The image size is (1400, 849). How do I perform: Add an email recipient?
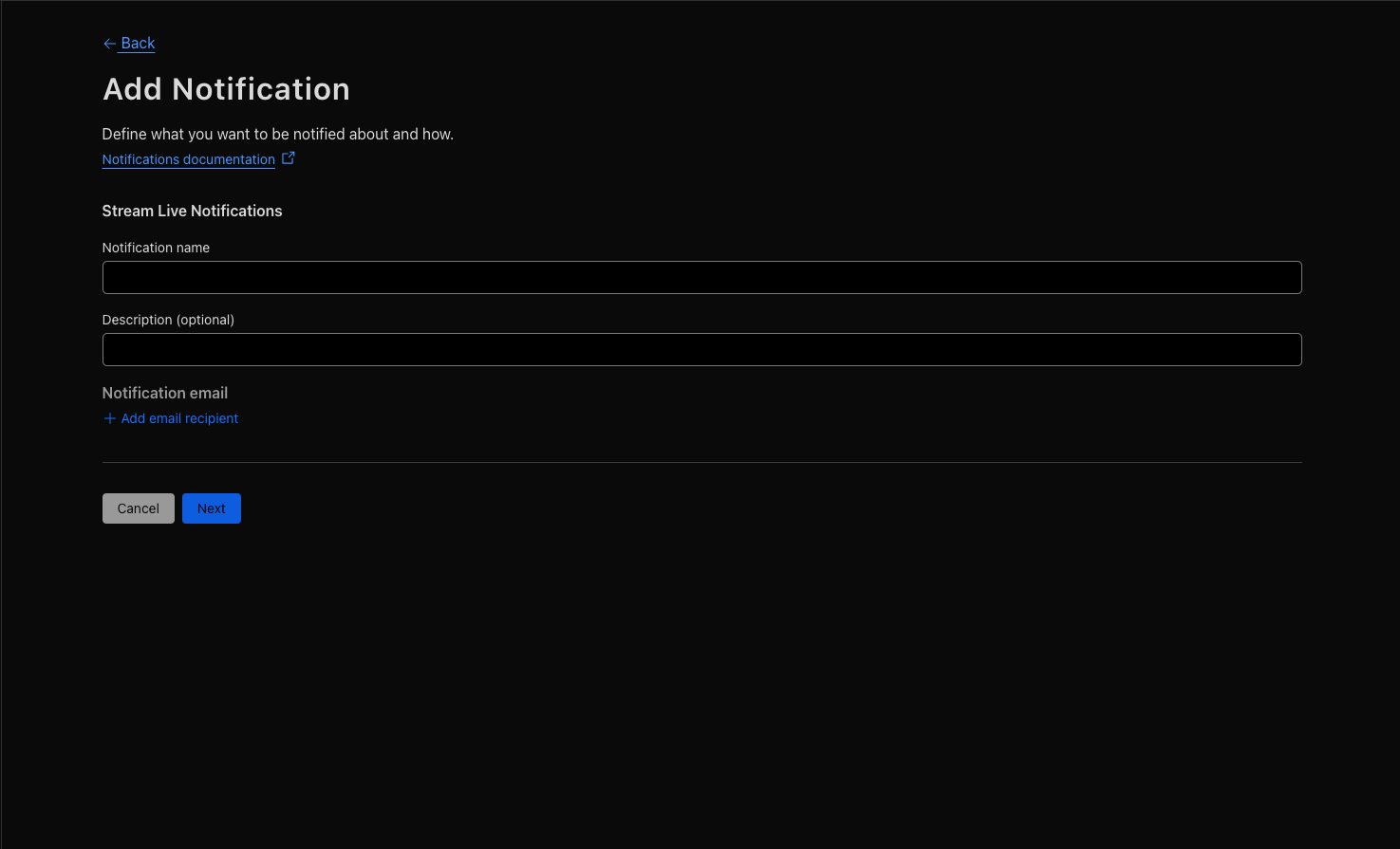coord(171,418)
